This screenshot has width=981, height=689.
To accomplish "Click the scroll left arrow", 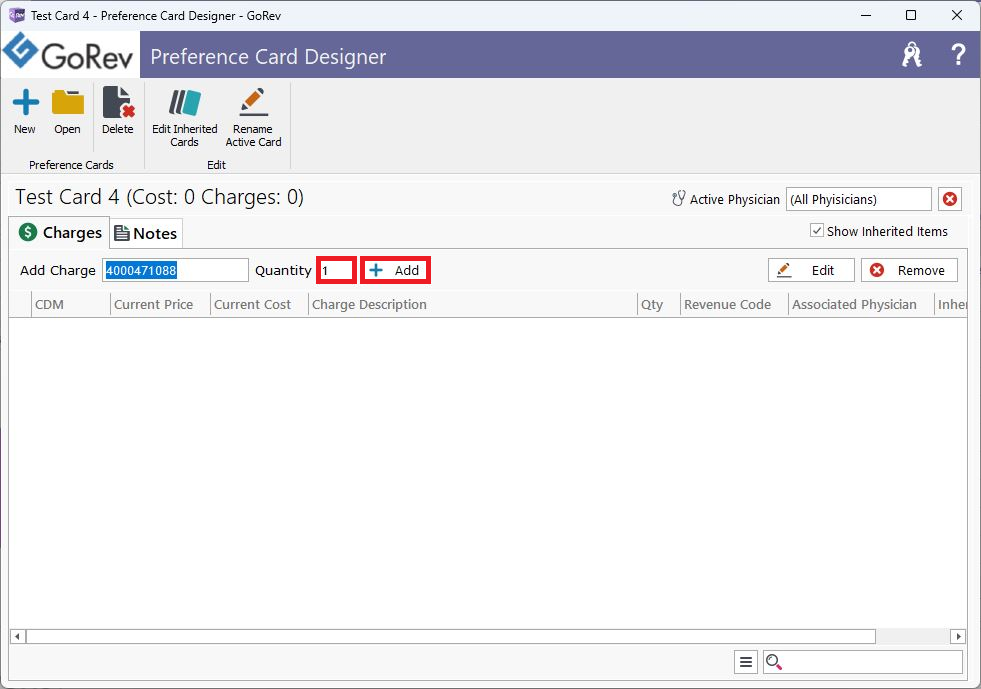I will pyautogui.click(x=18, y=636).
